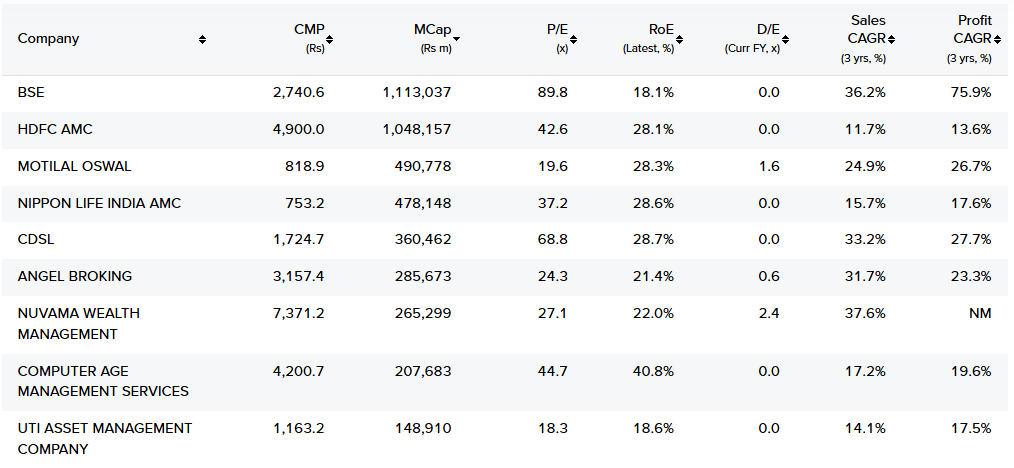Image resolution: width=1014 pixels, height=468 pixels.
Task: Open ANGEL BROKING company details
Action: point(75,276)
